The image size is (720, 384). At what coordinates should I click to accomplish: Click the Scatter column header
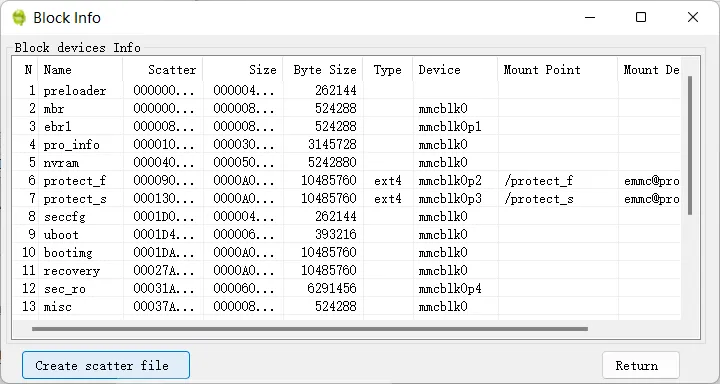pos(163,70)
